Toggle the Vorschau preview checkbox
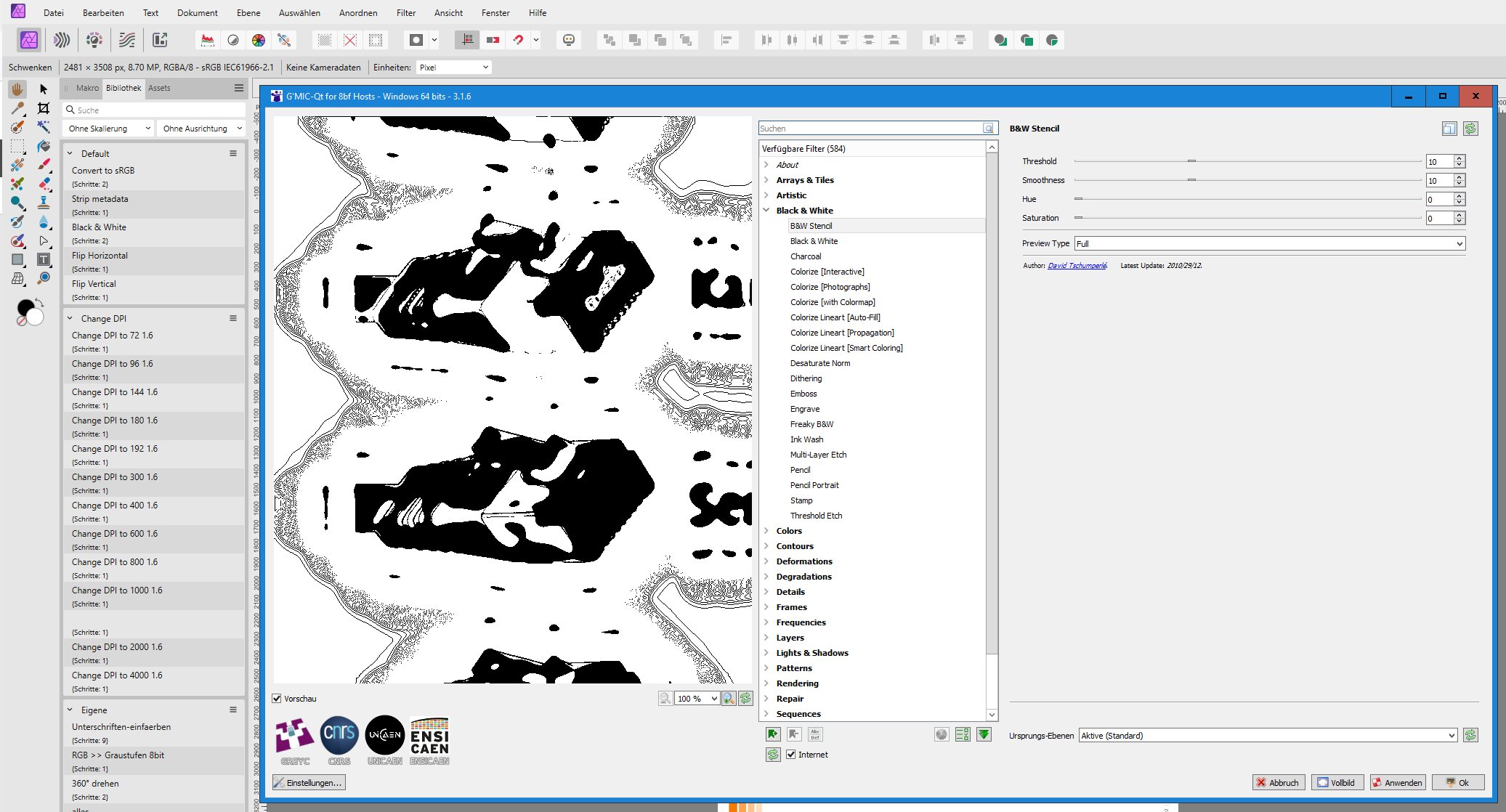Image resolution: width=1506 pixels, height=812 pixels. [x=277, y=699]
